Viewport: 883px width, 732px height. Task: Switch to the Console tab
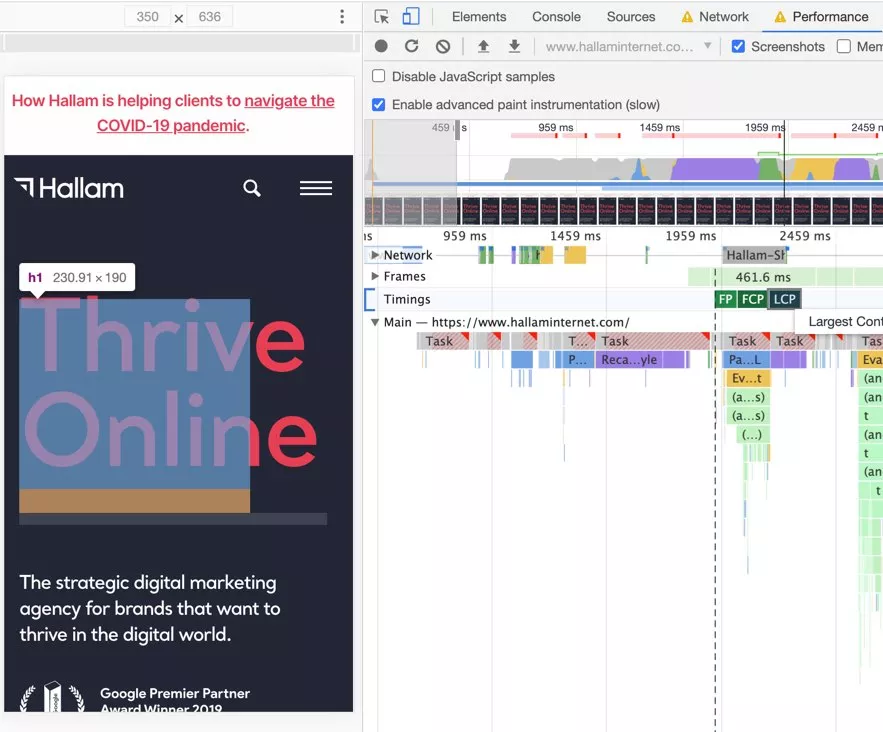click(x=556, y=17)
